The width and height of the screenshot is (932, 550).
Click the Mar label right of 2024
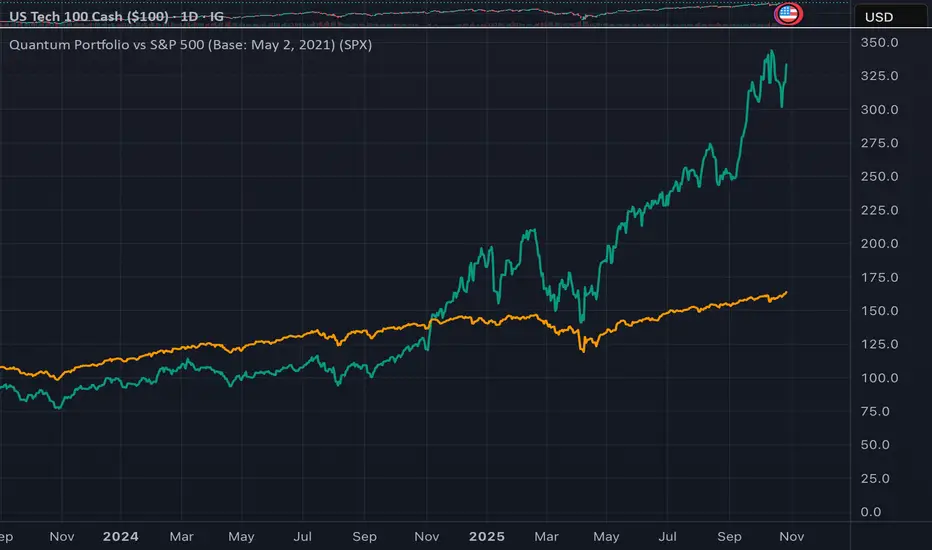coord(181,536)
